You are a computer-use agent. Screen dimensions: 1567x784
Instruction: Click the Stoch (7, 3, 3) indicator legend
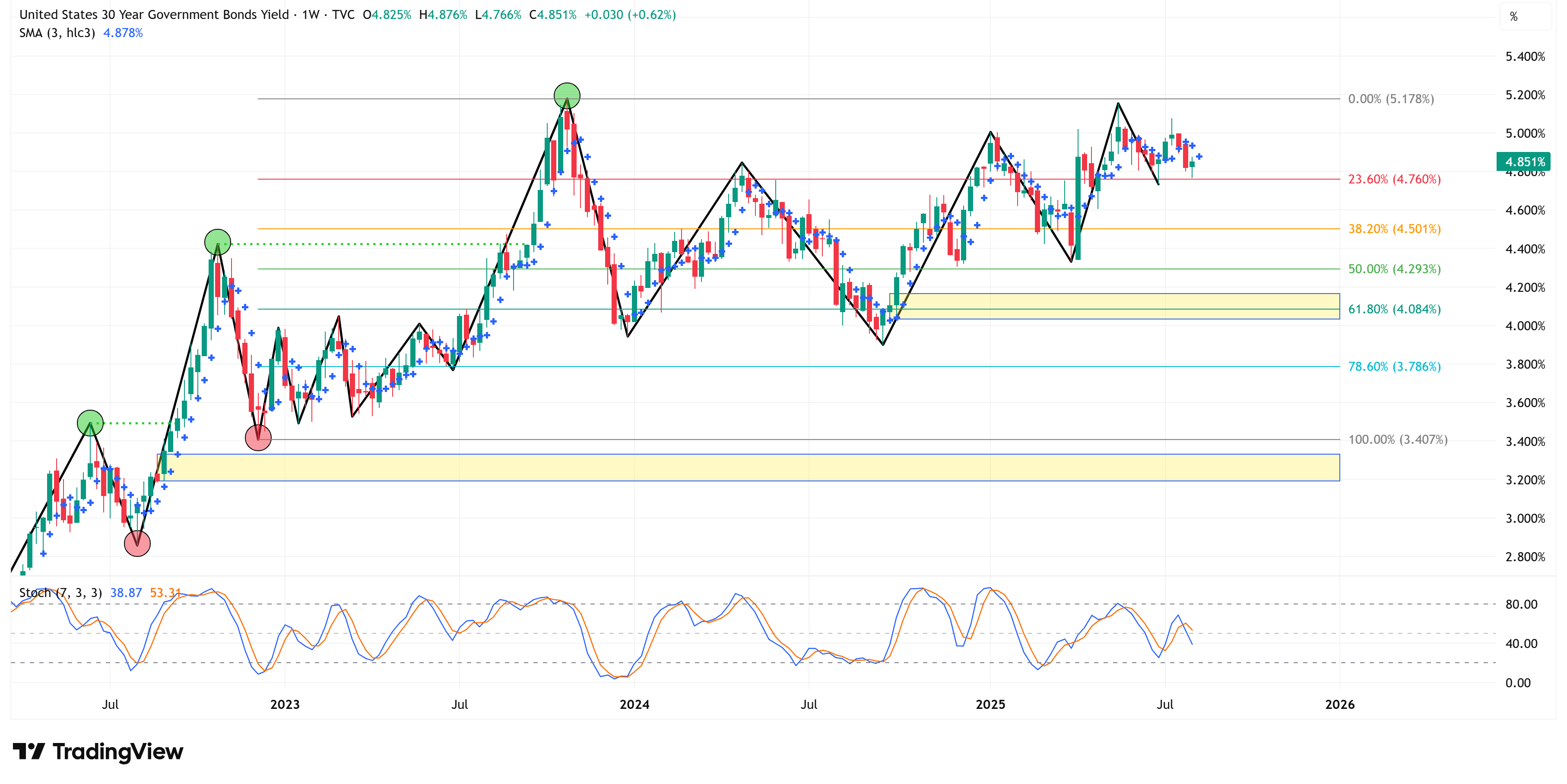60,592
